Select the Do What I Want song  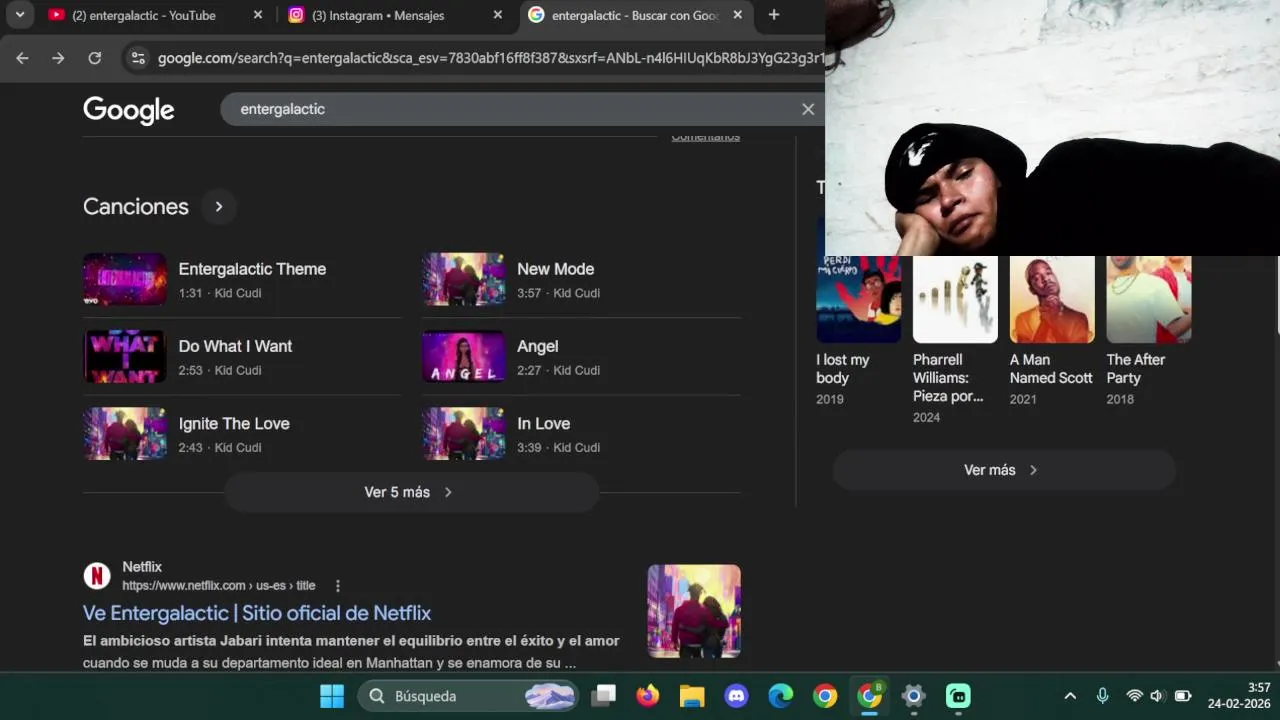pyautogui.click(x=235, y=346)
